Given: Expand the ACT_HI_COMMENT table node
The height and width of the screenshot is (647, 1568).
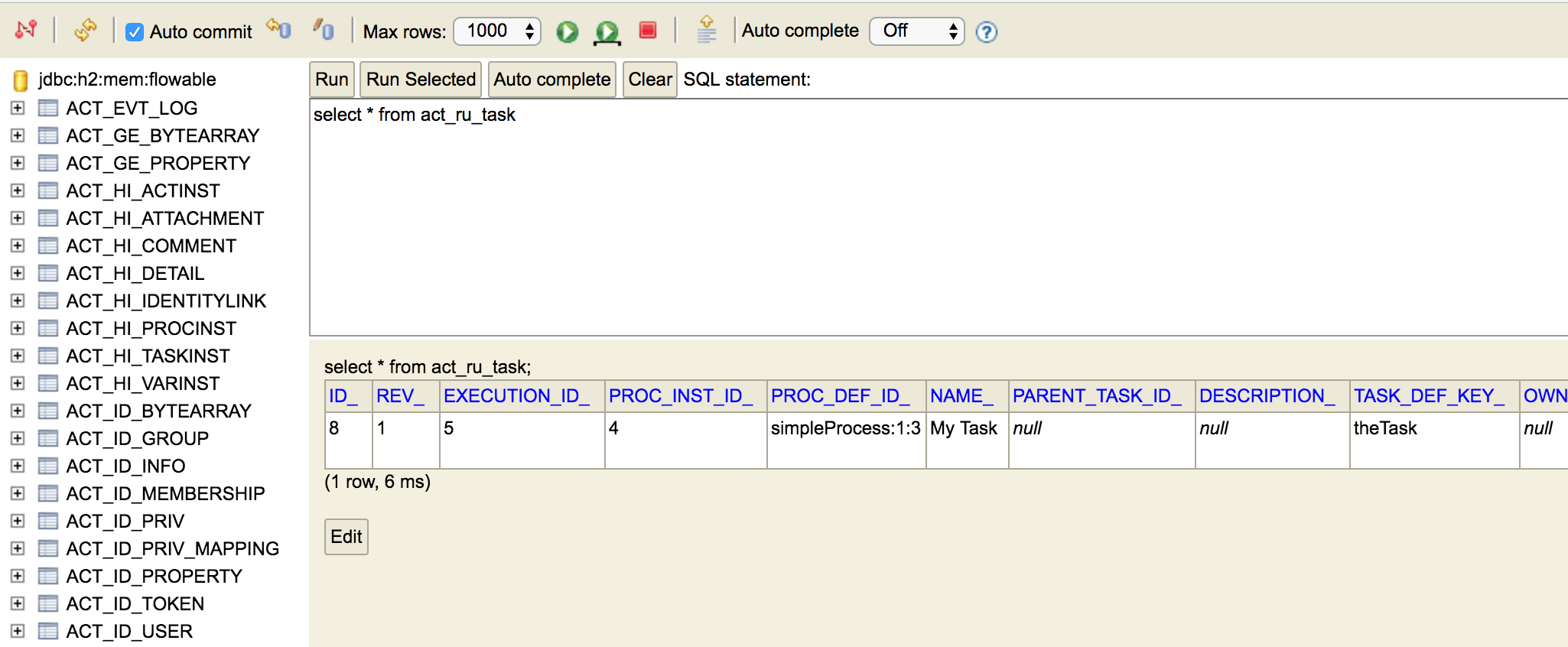Looking at the screenshot, I should pyautogui.click(x=18, y=245).
